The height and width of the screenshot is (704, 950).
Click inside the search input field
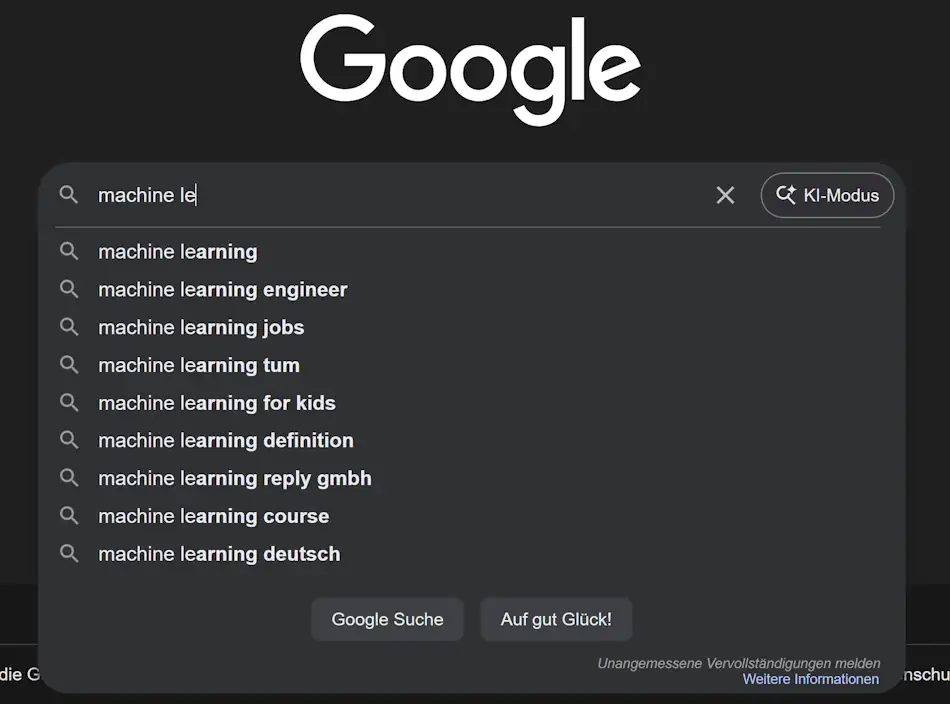300,195
